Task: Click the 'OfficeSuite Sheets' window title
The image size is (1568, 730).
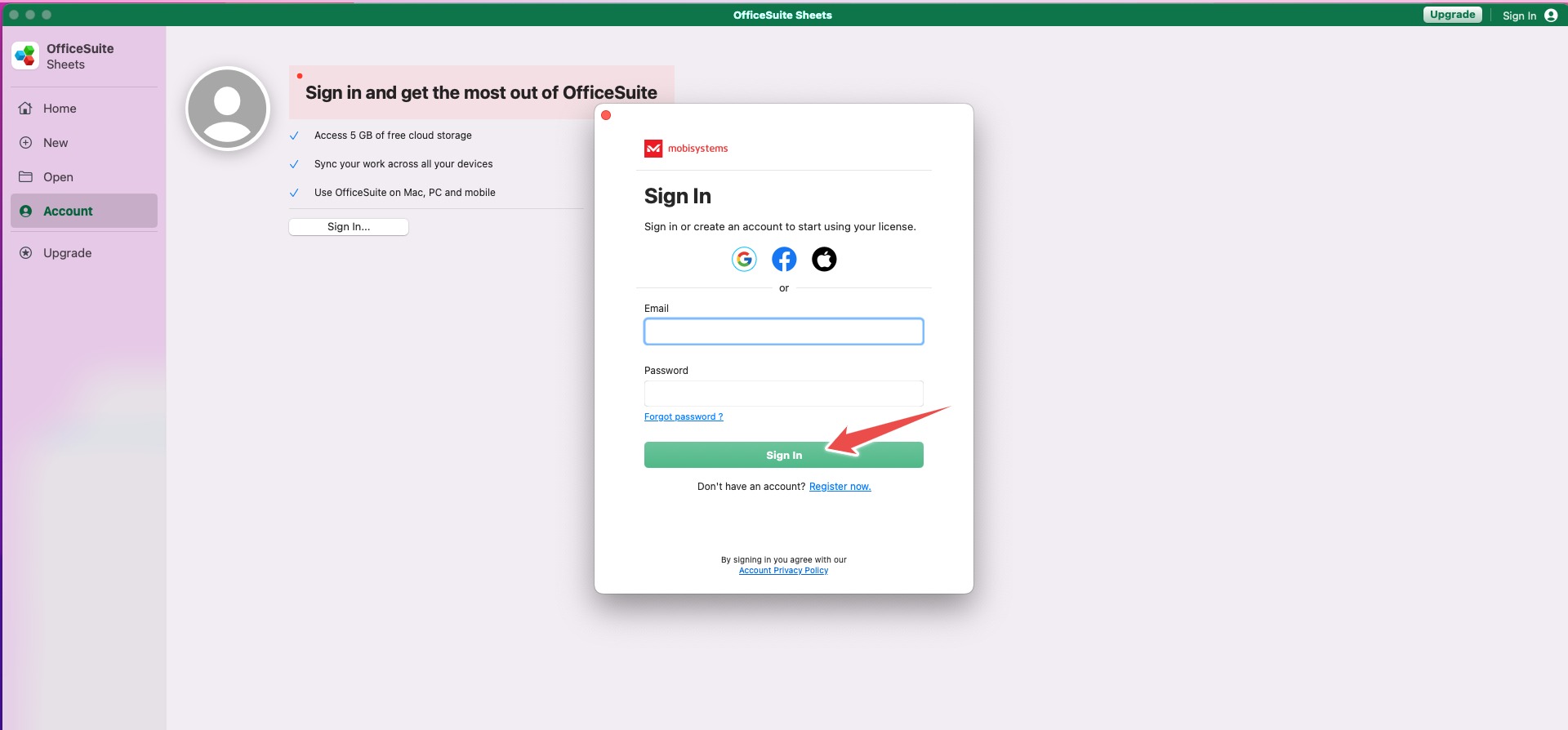Action: click(x=782, y=15)
